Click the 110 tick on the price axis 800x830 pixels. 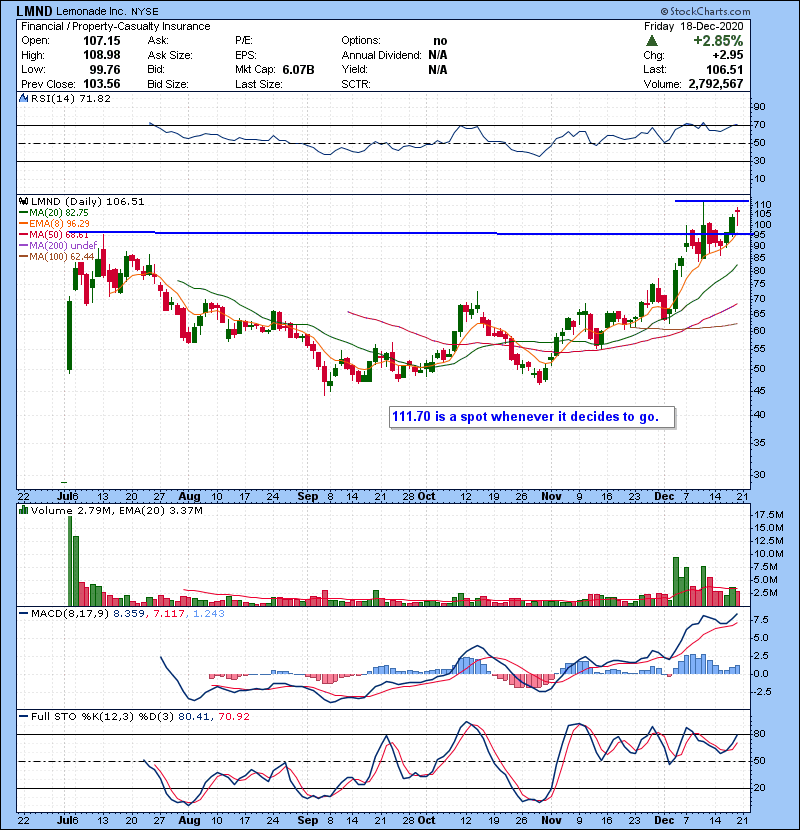pos(762,204)
